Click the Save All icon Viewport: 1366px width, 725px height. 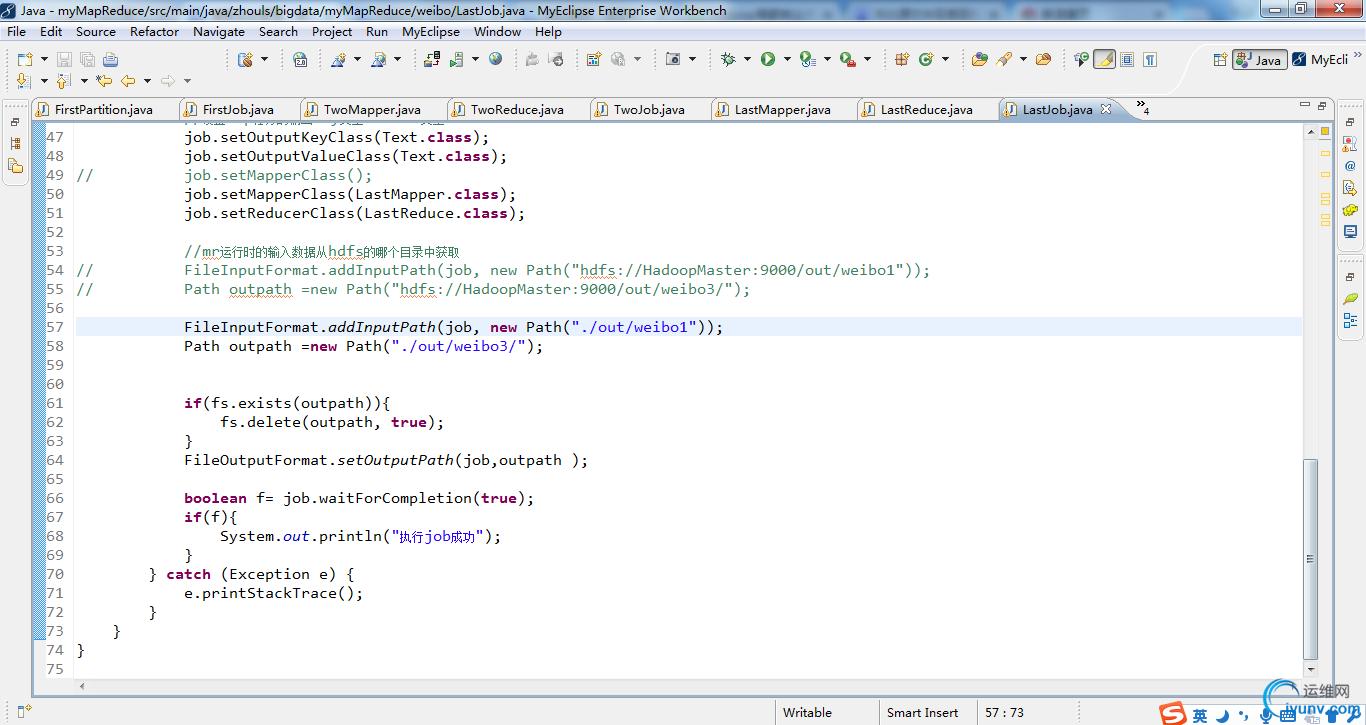[87, 60]
